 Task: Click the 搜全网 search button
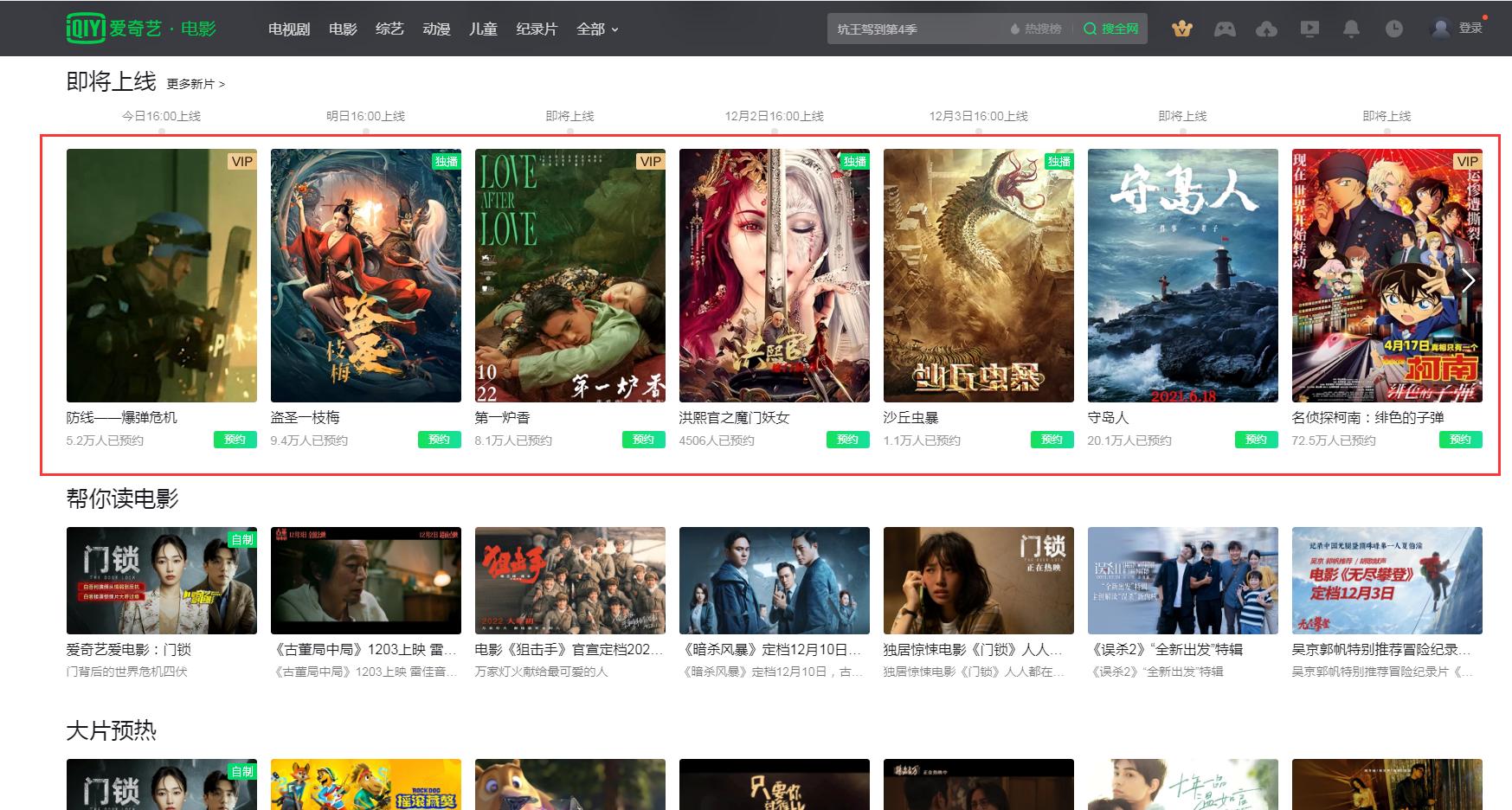pos(1111,29)
